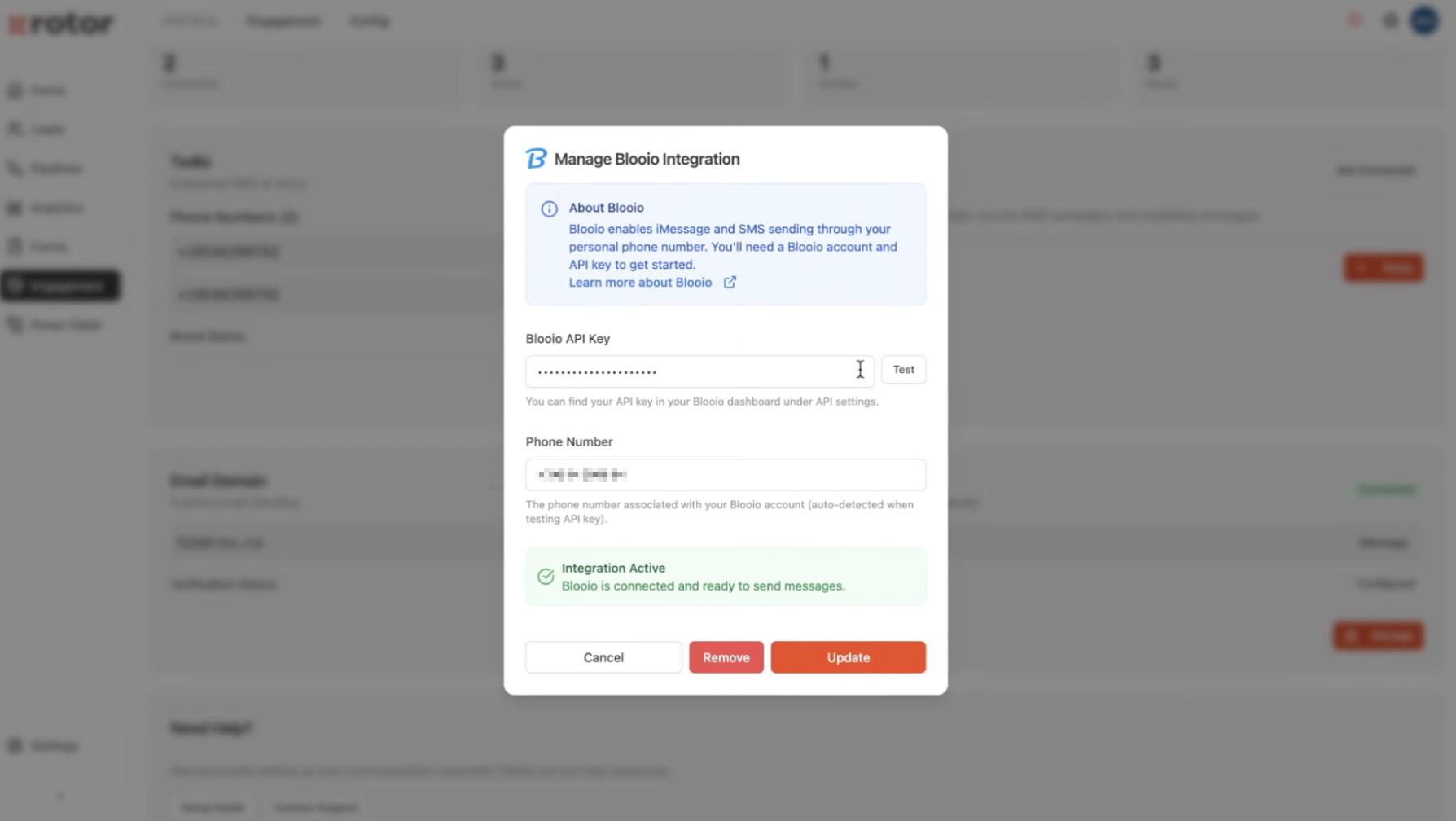Click the rotor logo in the top-left corner
The height and width of the screenshot is (821, 1456).
(61, 22)
